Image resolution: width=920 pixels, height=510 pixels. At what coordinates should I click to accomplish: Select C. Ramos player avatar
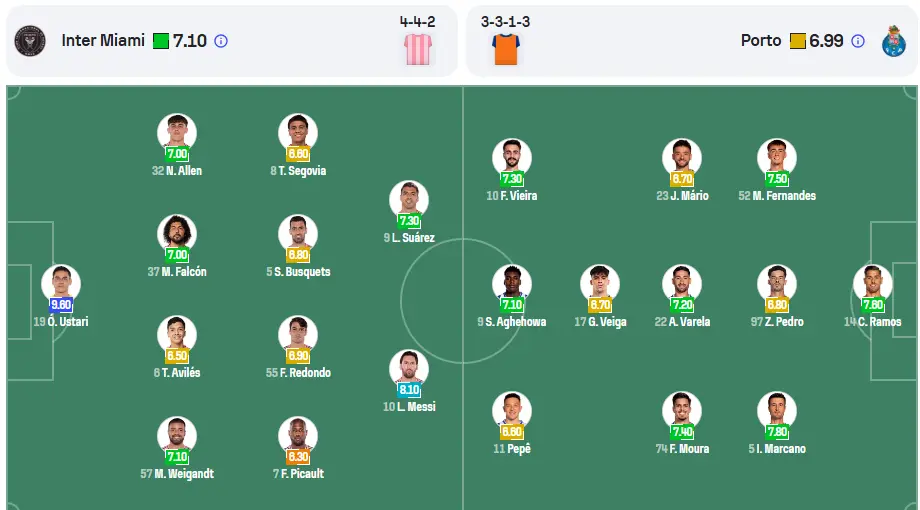click(x=872, y=284)
